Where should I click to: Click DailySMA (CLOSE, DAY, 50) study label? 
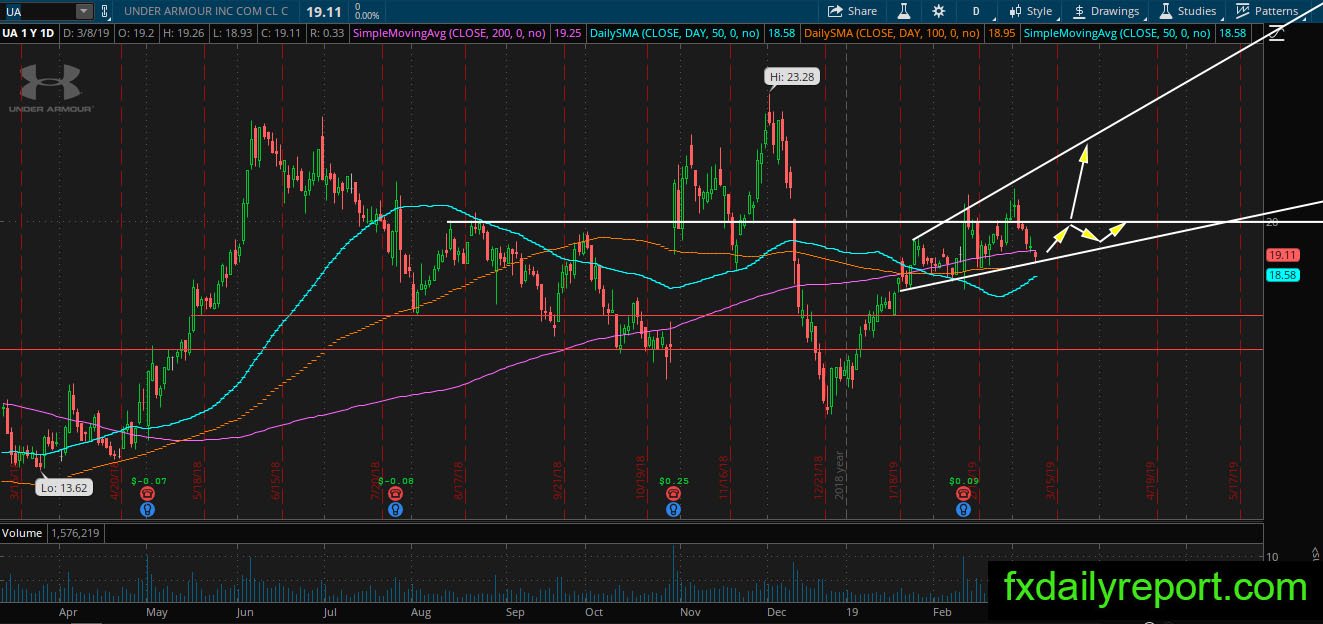(675, 33)
